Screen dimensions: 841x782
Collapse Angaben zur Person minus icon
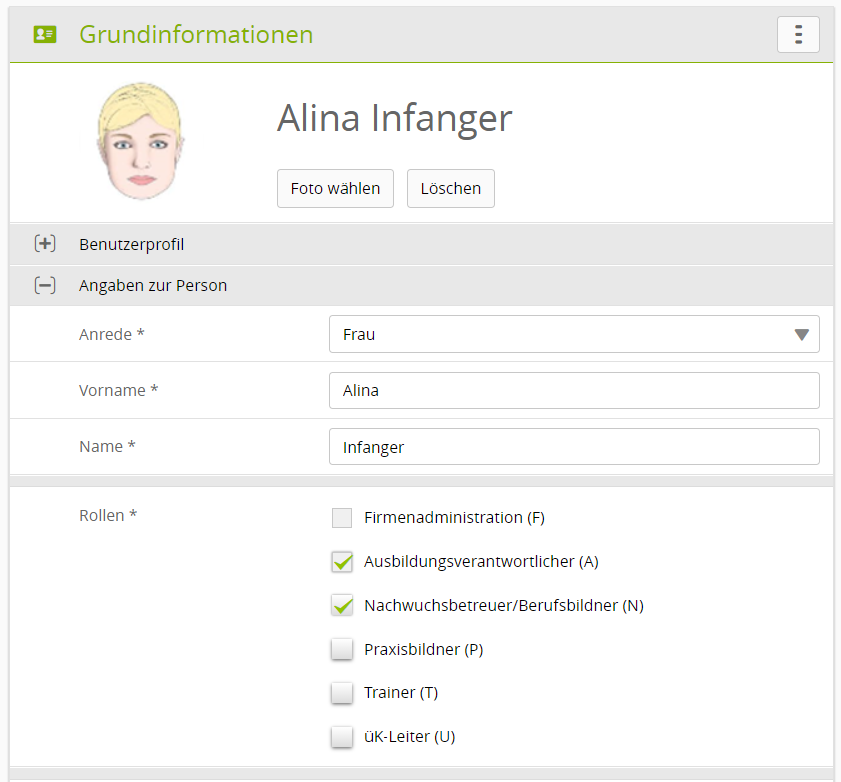pyautogui.click(x=45, y=286)
